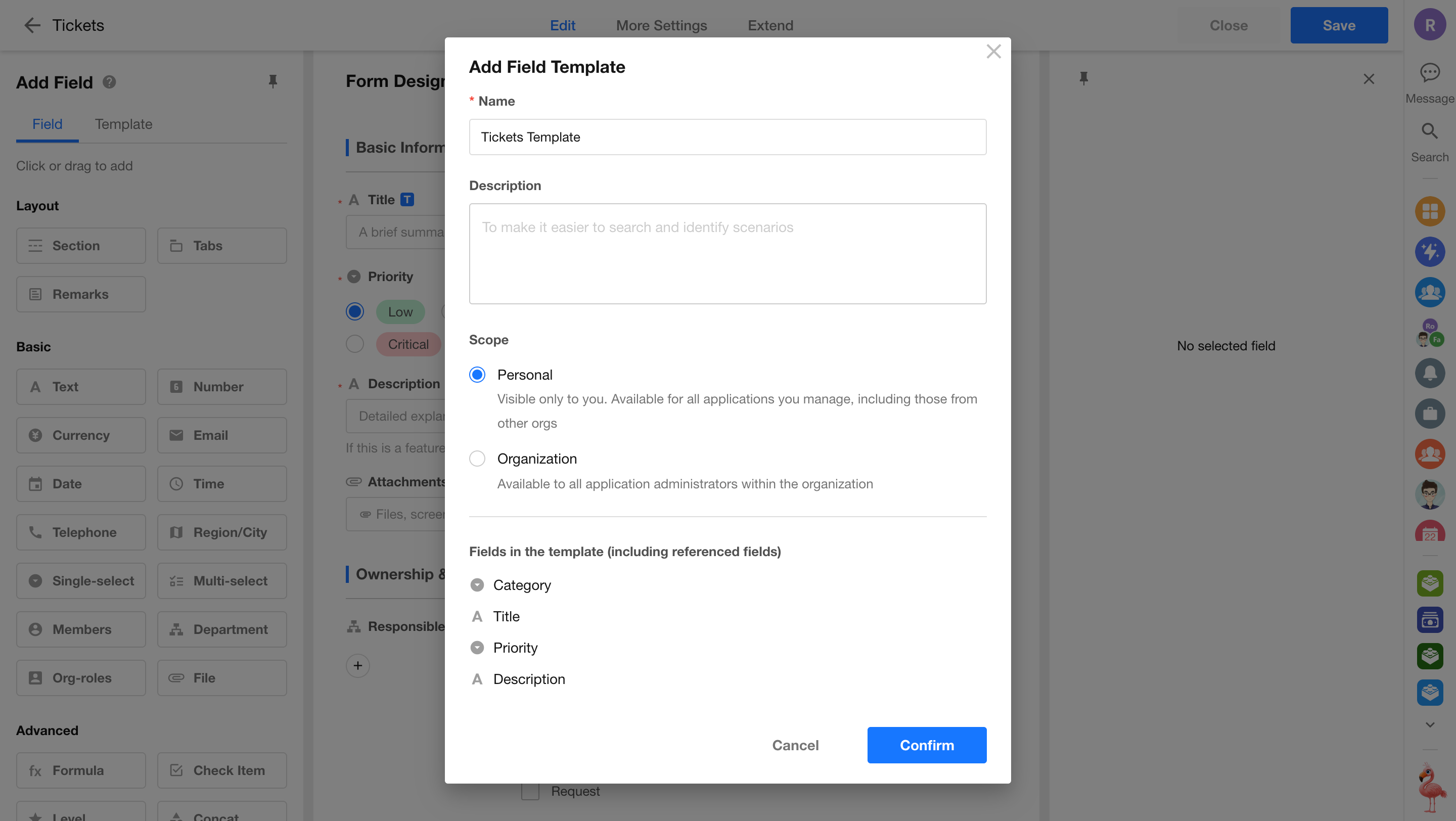Select the Low priority radio button
The width and height of the screenshot is (1456, 821).
click(354, 312)
